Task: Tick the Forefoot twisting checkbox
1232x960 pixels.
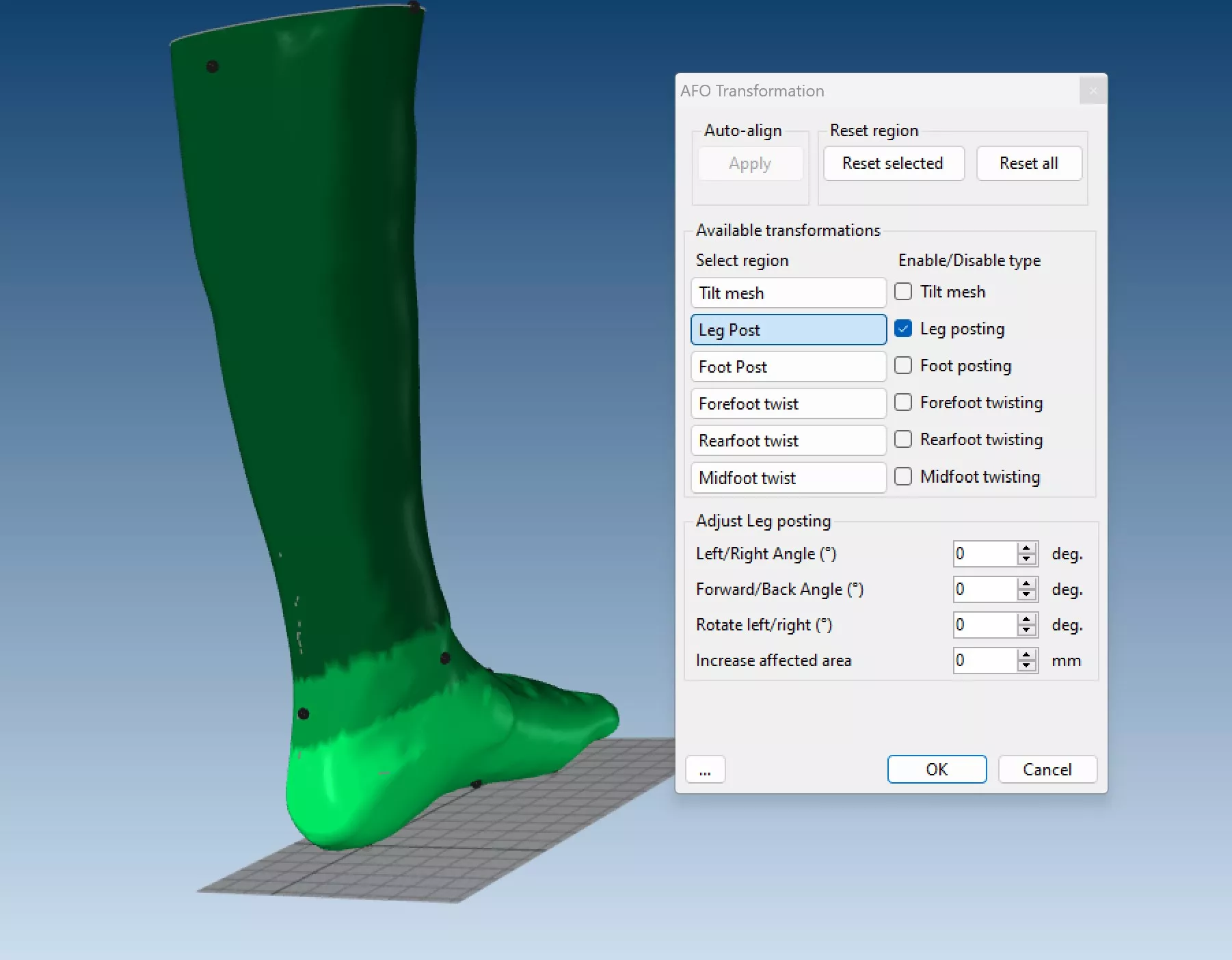Action: 903,403
